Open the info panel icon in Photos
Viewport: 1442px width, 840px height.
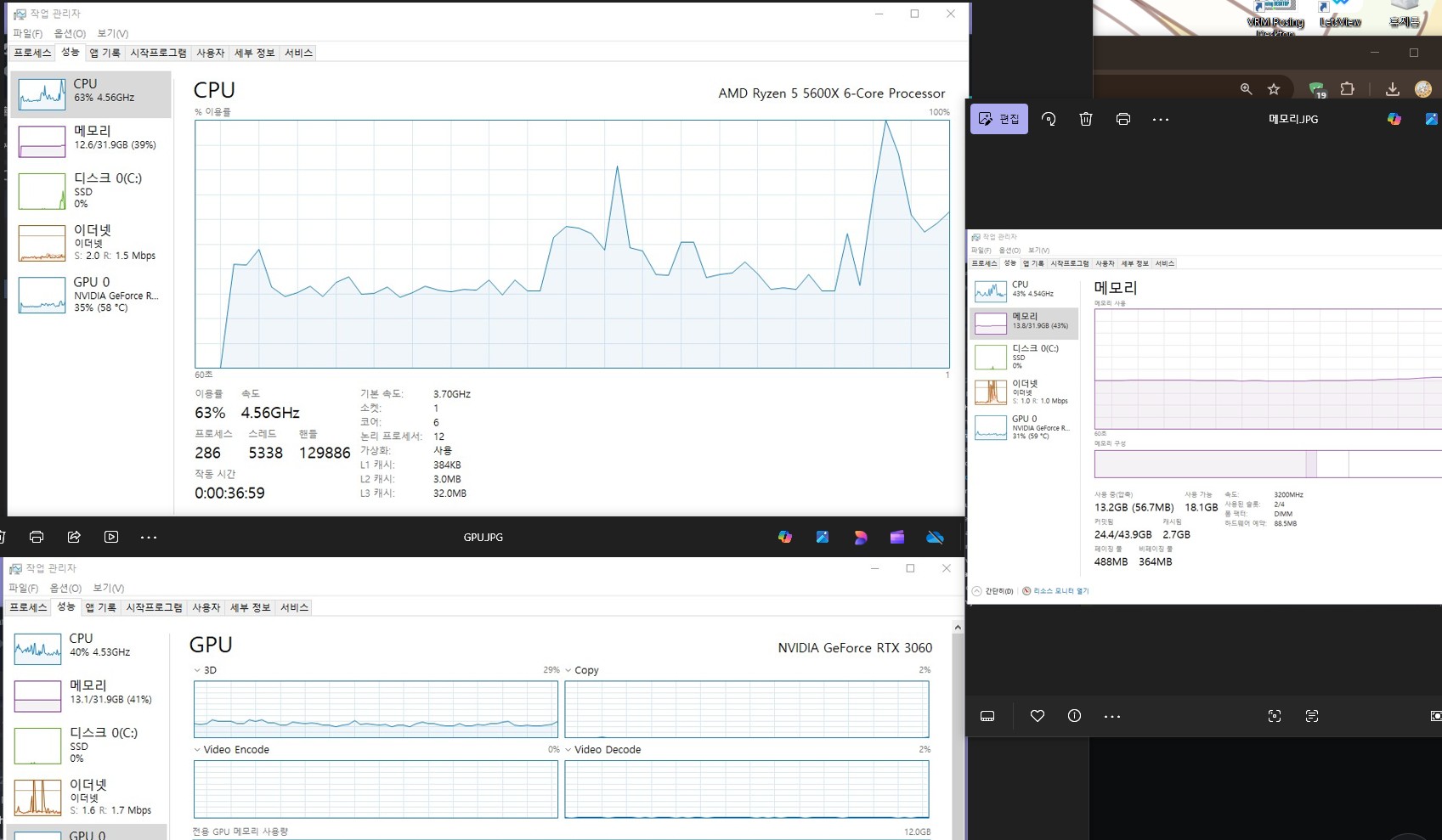point(1074,716)
